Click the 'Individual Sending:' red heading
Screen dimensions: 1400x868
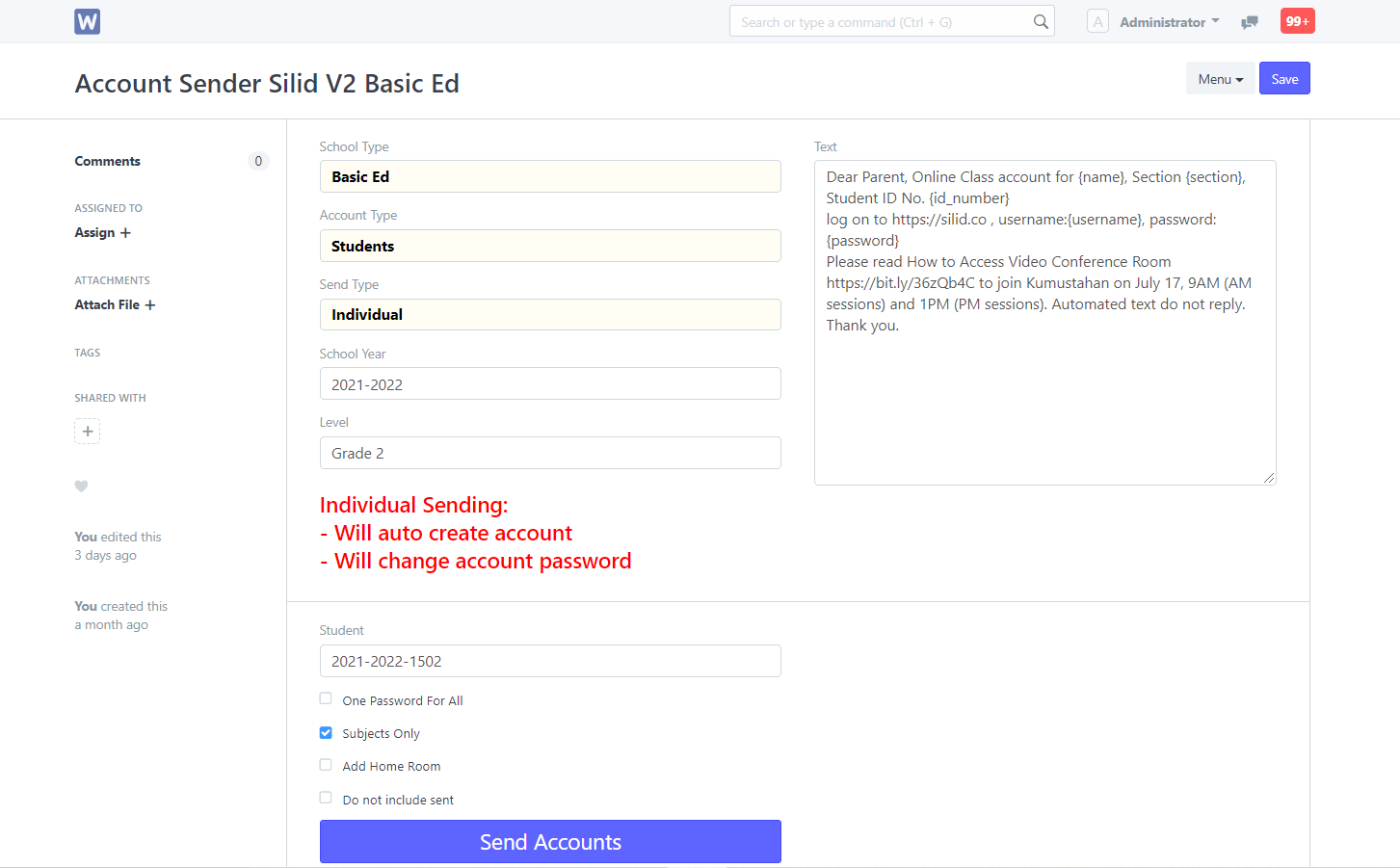pos(413,505)
